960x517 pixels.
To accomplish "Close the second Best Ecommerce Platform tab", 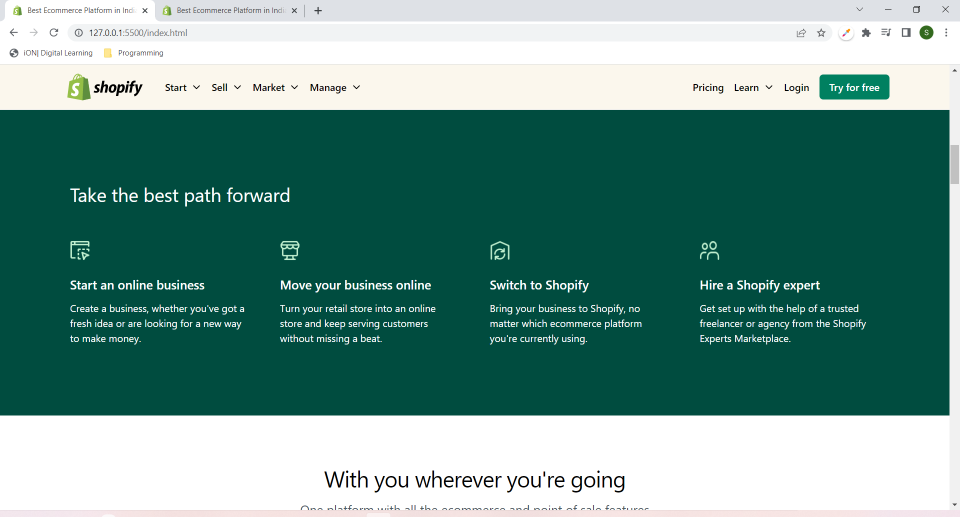I will pos(294,10).
